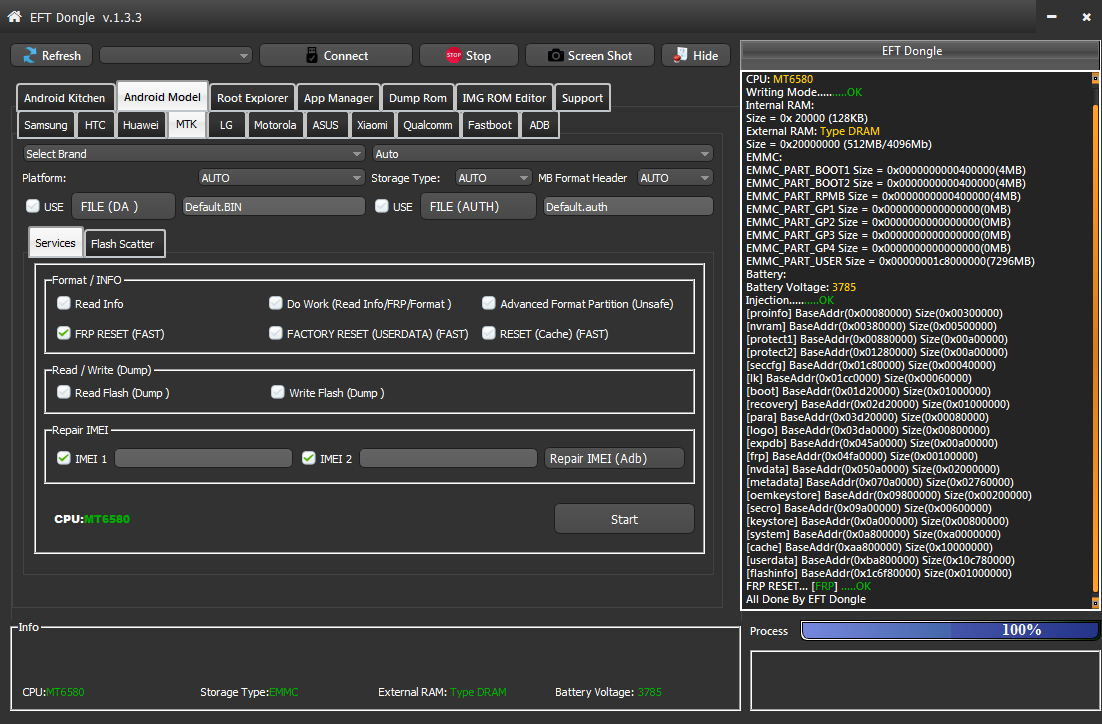Screen dimensions: 1102x724
Task: Enable FACTORY RESET (USERDATA) (FAST)
Action: (276, 333)
